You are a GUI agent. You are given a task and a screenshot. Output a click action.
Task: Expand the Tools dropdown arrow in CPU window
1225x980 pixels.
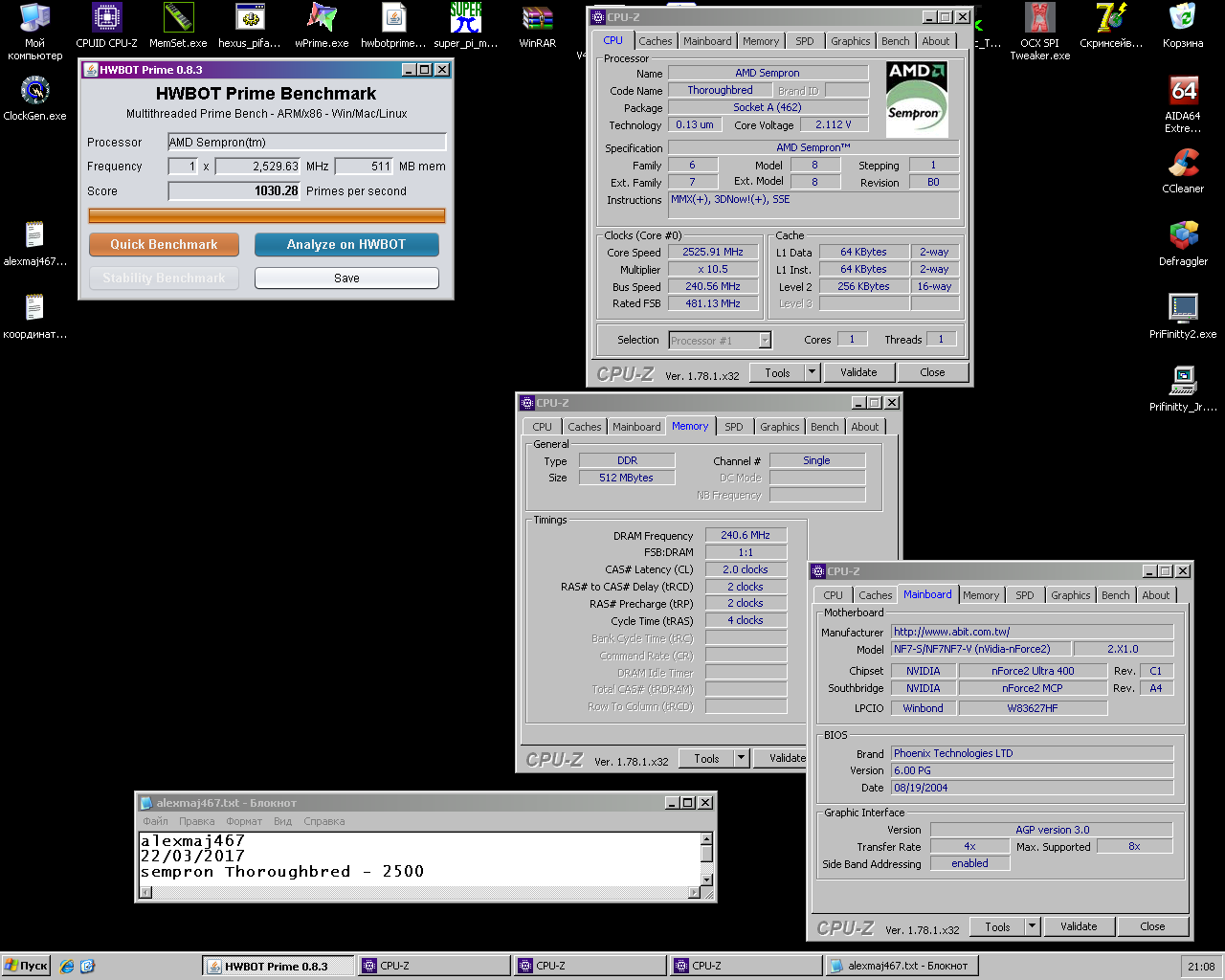(813, 372)
